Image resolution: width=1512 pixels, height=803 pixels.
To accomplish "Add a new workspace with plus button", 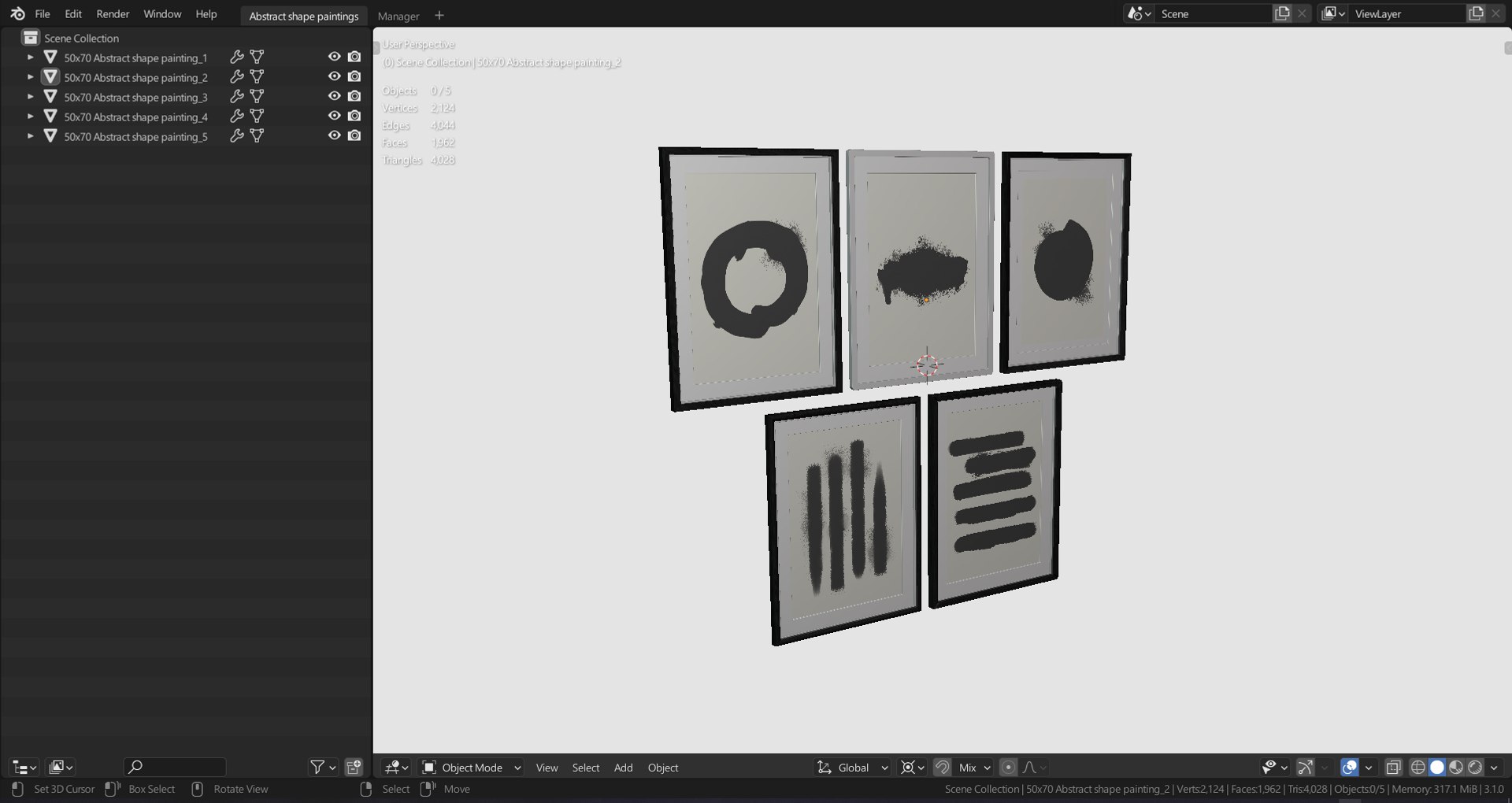I will coord(439,15).
